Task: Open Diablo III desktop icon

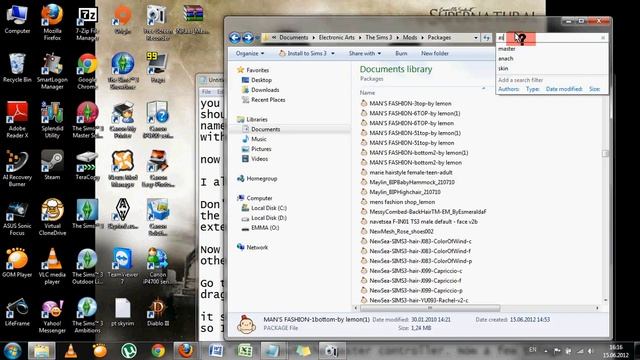Action: [158, 312]
